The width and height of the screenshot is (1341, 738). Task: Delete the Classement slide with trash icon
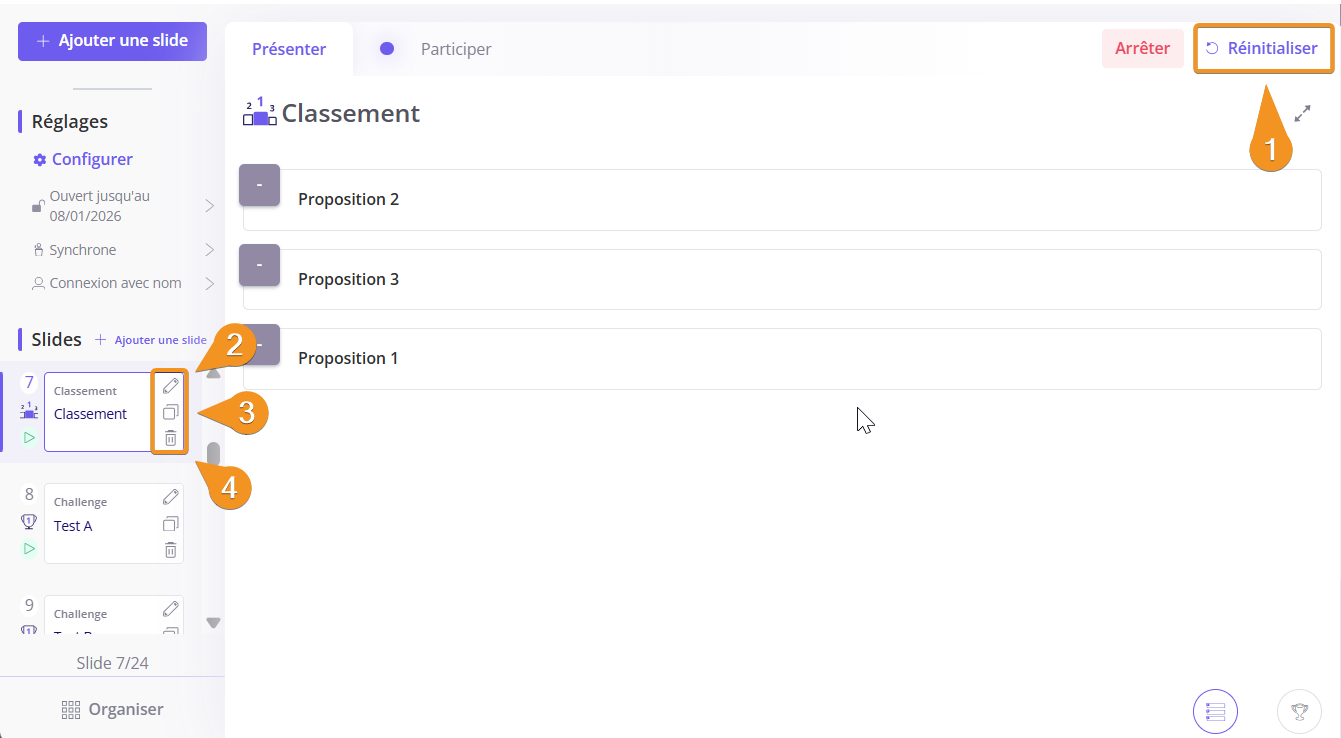pyautogui.click(x=171, y=438)
